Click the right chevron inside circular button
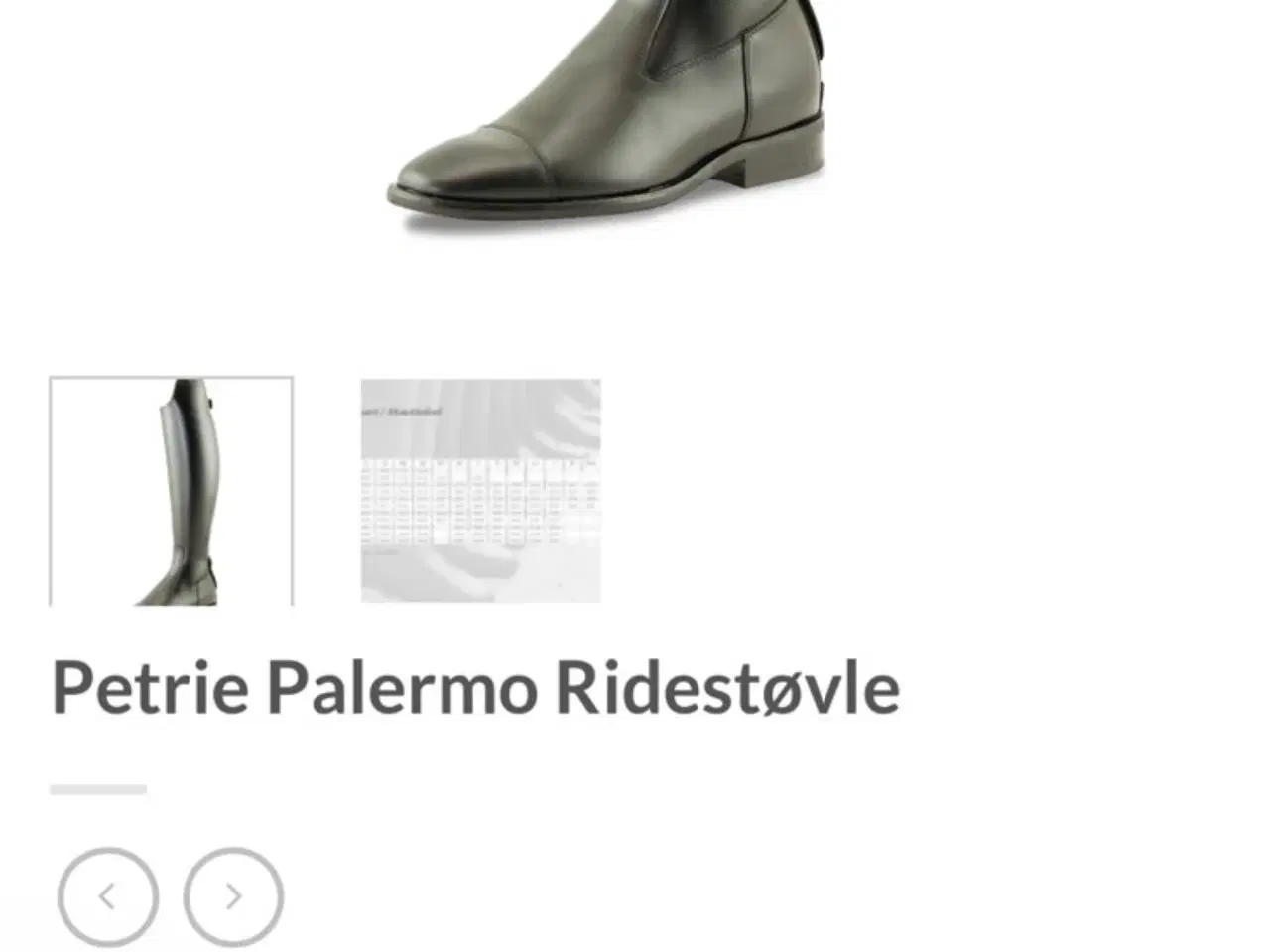Viewport: 1270px width, 952px height. tap(234, 896)
